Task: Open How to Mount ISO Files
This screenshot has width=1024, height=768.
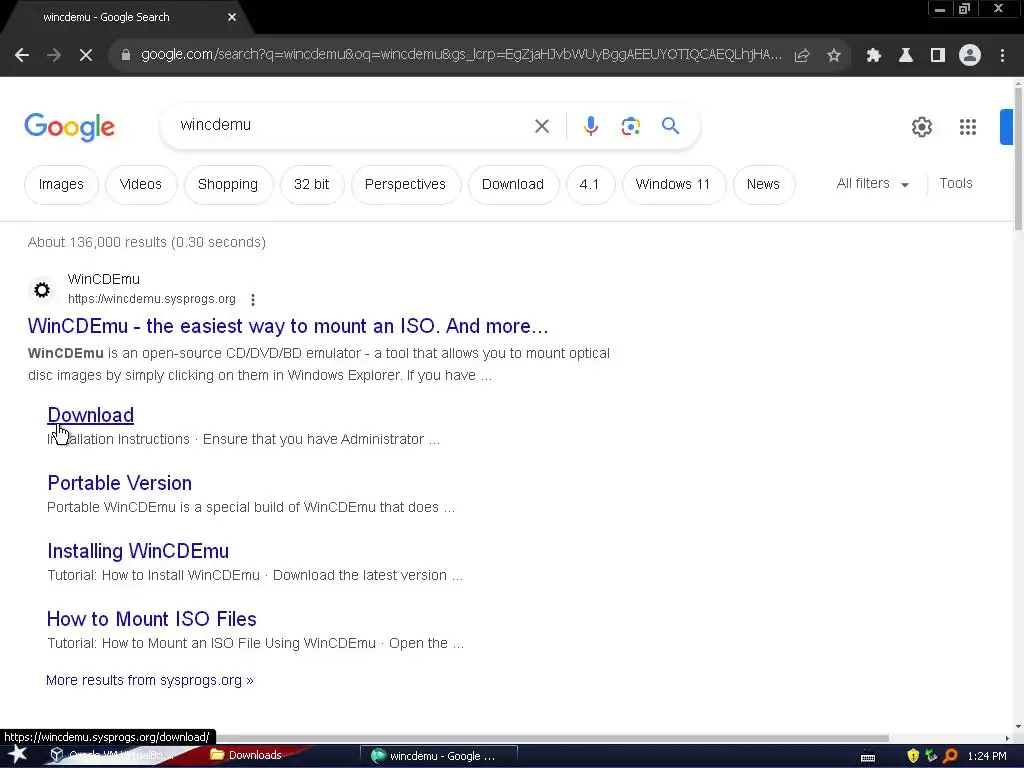Action: point(152,619)
